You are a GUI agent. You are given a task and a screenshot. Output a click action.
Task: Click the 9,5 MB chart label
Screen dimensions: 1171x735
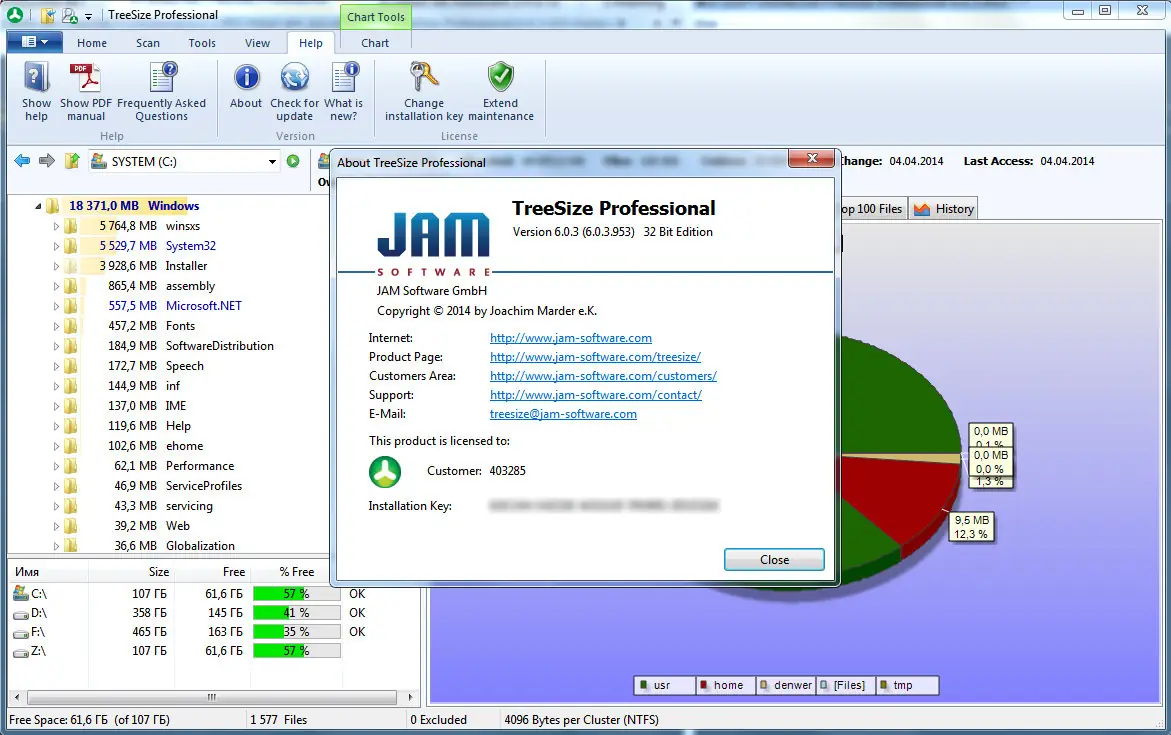point(972,527)
